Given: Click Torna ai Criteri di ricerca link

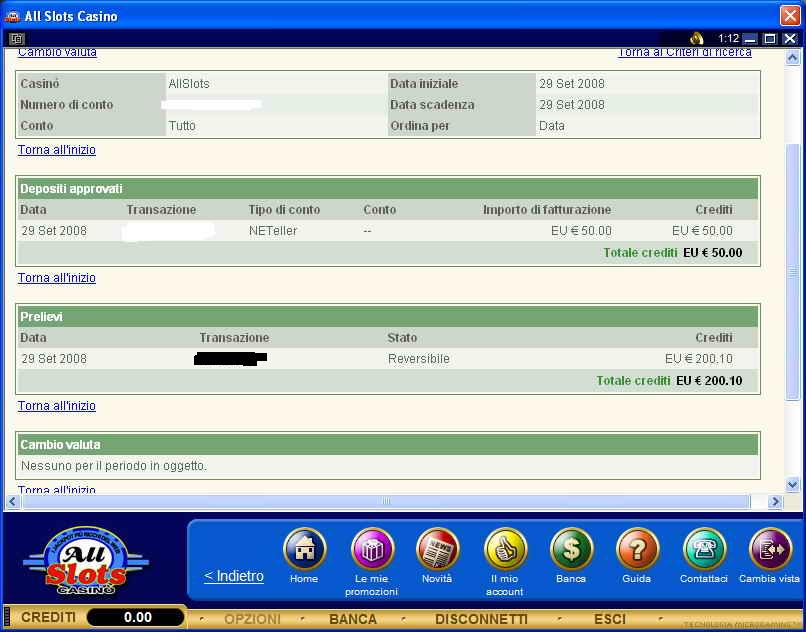Looking at the screenshot, I should click(684, 53).
